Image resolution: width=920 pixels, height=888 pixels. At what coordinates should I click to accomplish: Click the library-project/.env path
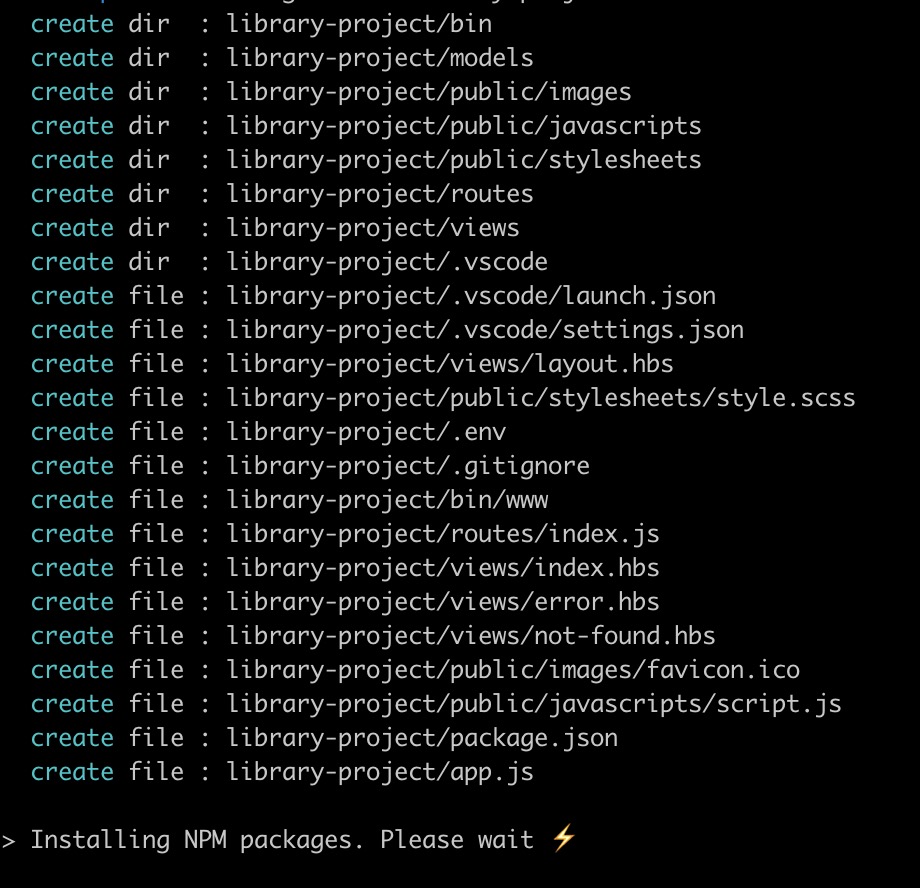point(366,432)
